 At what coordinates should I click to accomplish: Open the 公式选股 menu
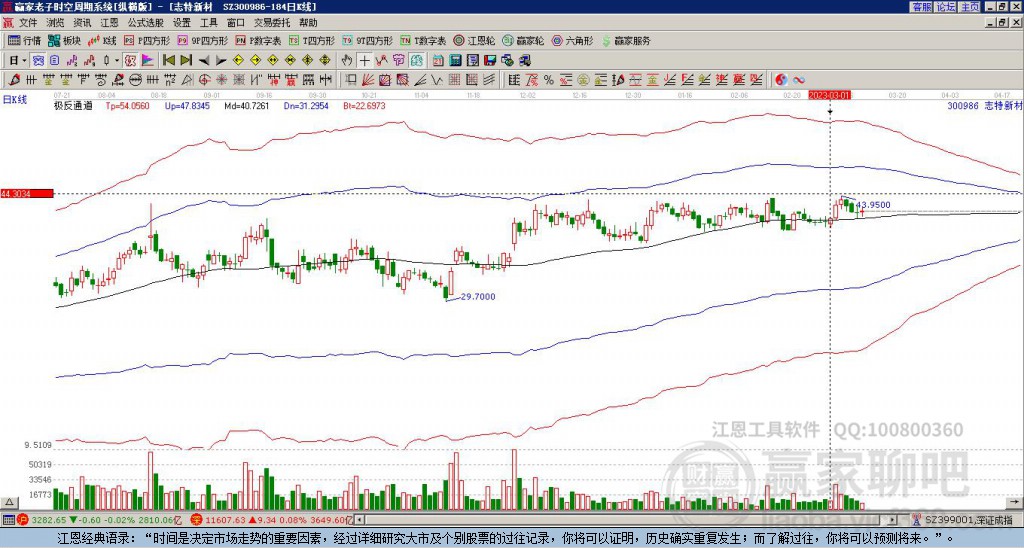[x=146, y=23]
